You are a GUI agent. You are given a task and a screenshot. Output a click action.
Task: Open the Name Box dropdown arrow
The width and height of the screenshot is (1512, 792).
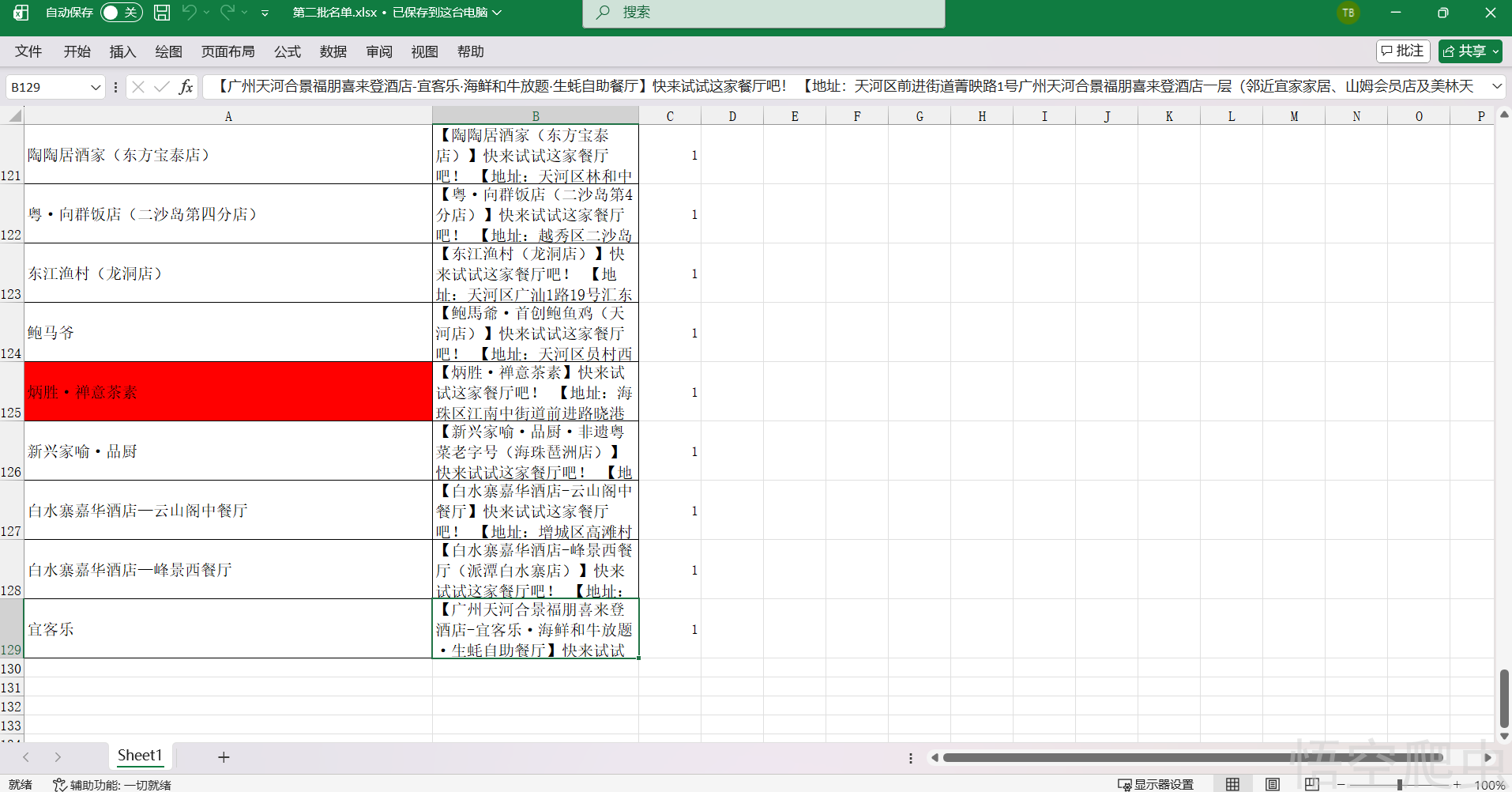tap(96, 87)
